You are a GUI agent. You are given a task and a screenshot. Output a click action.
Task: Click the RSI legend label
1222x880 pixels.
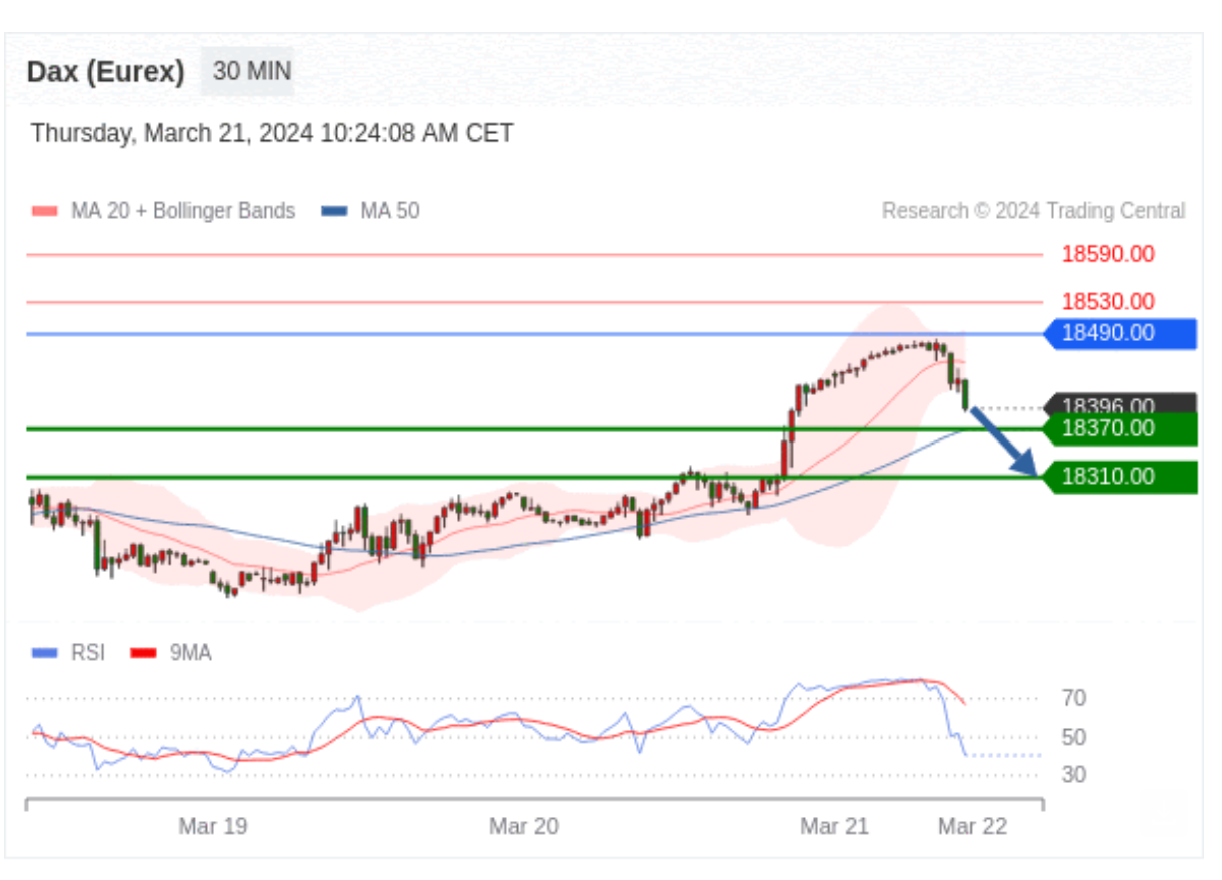coord(88,654)
